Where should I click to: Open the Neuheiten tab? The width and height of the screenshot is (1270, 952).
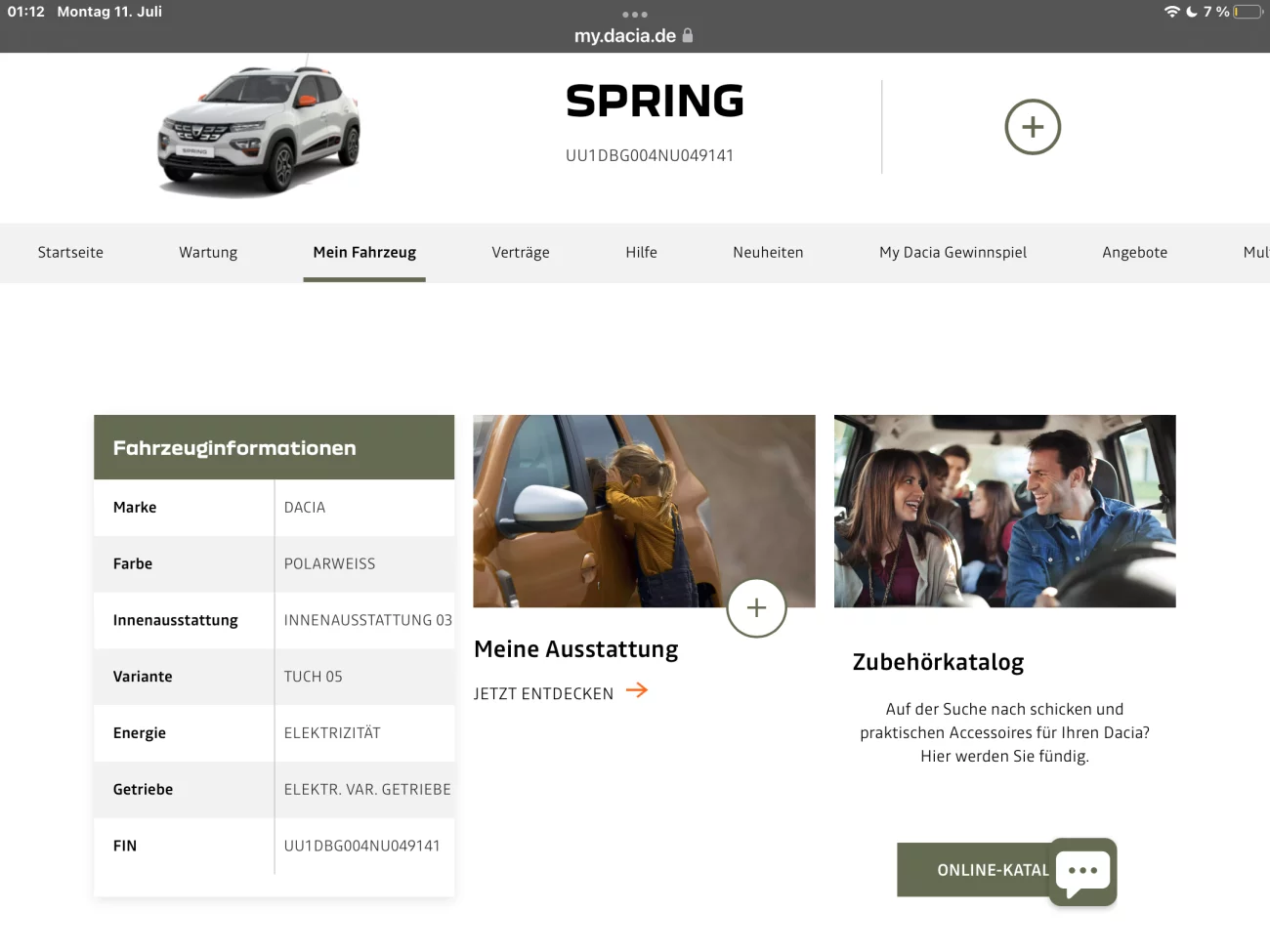[x=768, y=252]
